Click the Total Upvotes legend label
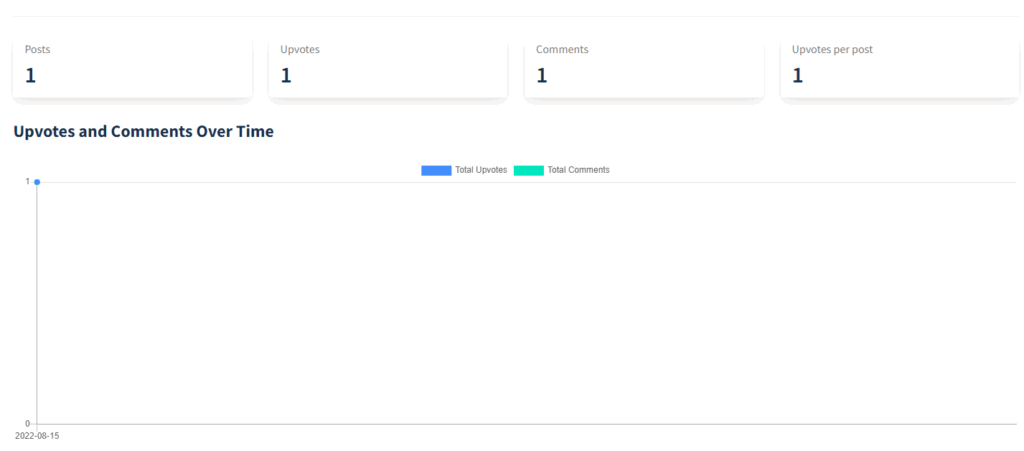Viewport: 1024px width, 451px height. [481, 170]
